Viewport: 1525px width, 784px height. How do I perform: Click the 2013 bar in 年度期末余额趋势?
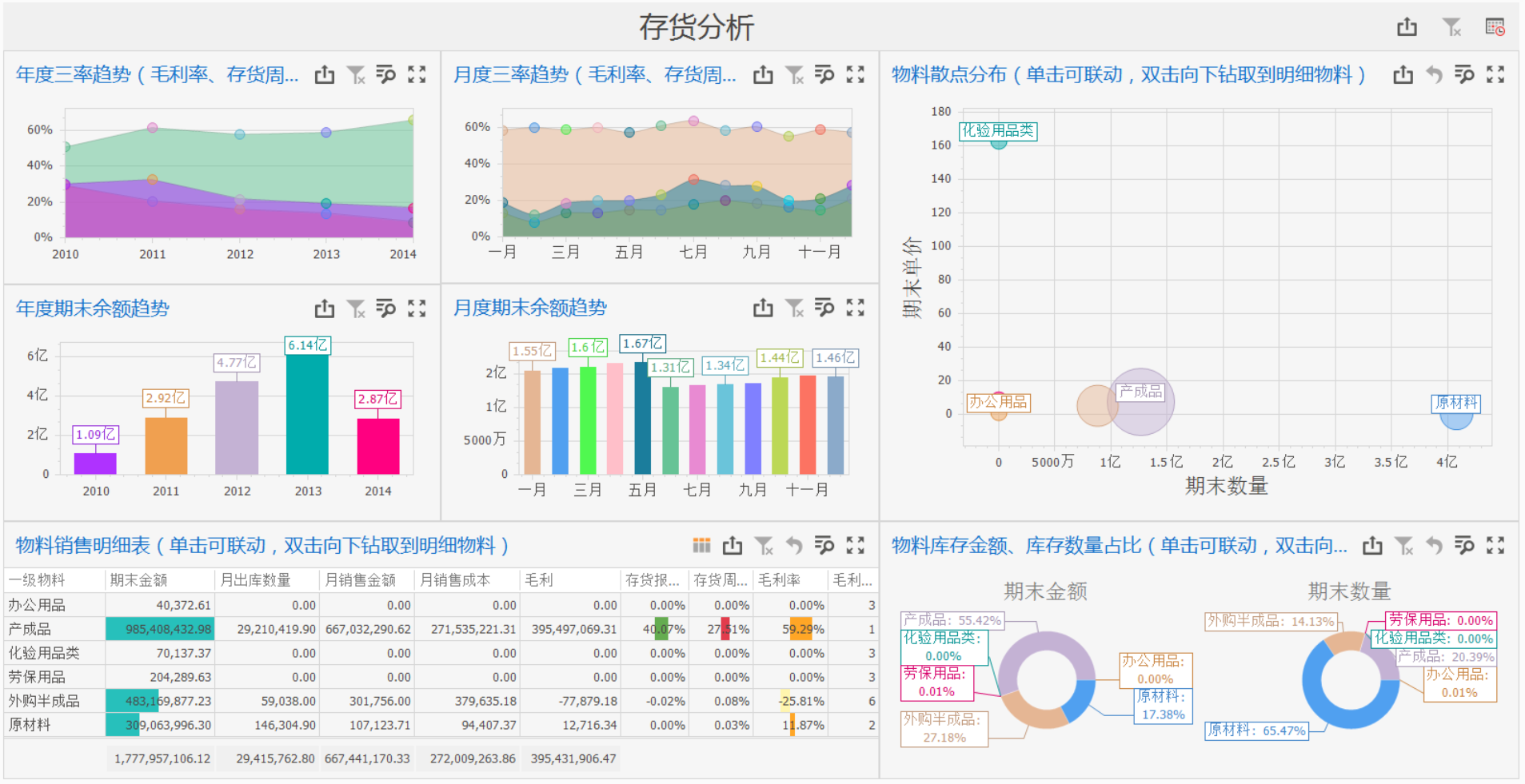tap(308, 412)
